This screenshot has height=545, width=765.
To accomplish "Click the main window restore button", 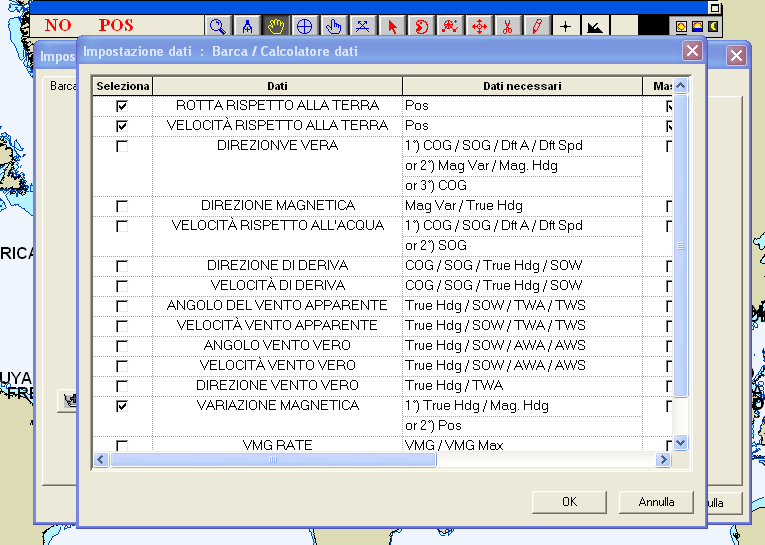I will point(715,8).
